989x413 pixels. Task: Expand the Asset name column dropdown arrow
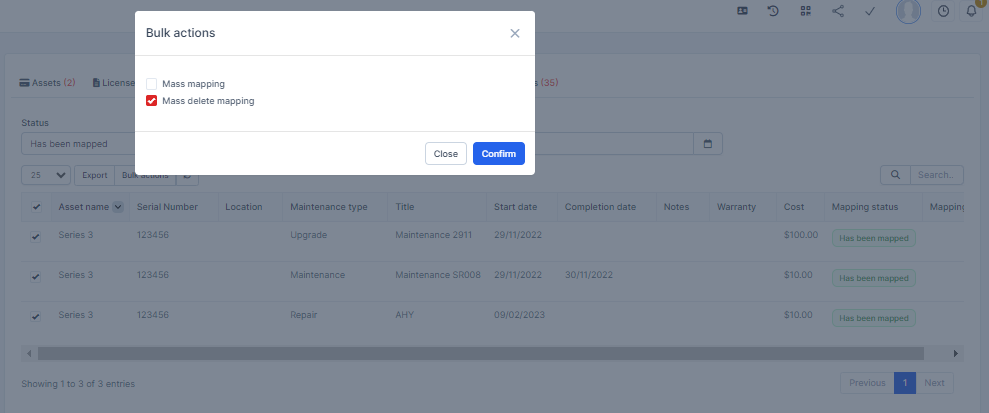coord(118,207)
